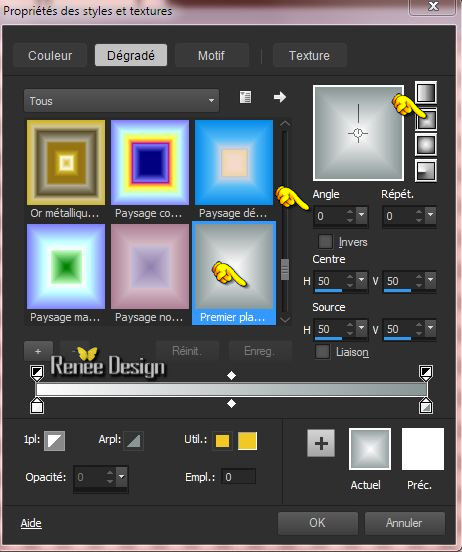Viewport: 462px width, 552px height.
Task: Expand the Répét. value dropdown
Action: point(430,215)
